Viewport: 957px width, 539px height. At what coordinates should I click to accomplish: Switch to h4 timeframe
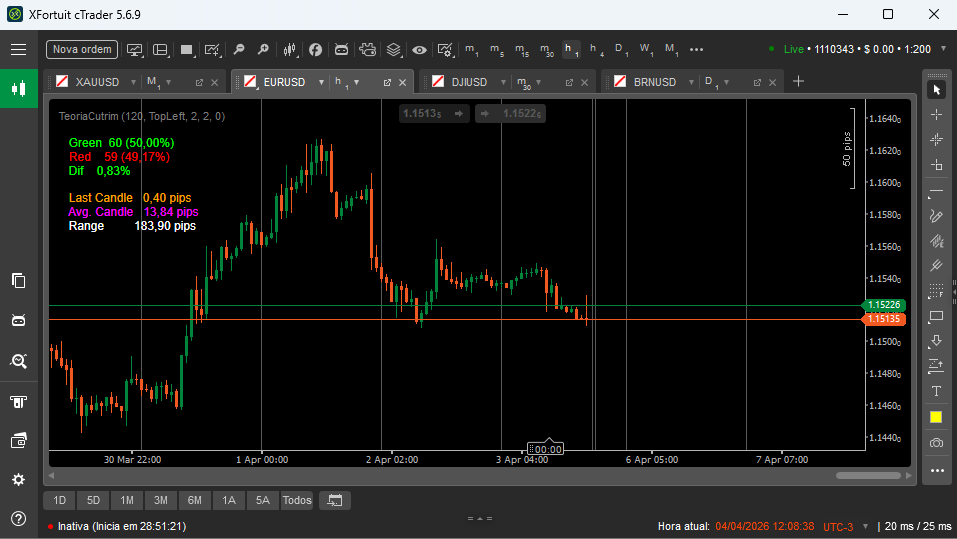click(x=596, y=49)
